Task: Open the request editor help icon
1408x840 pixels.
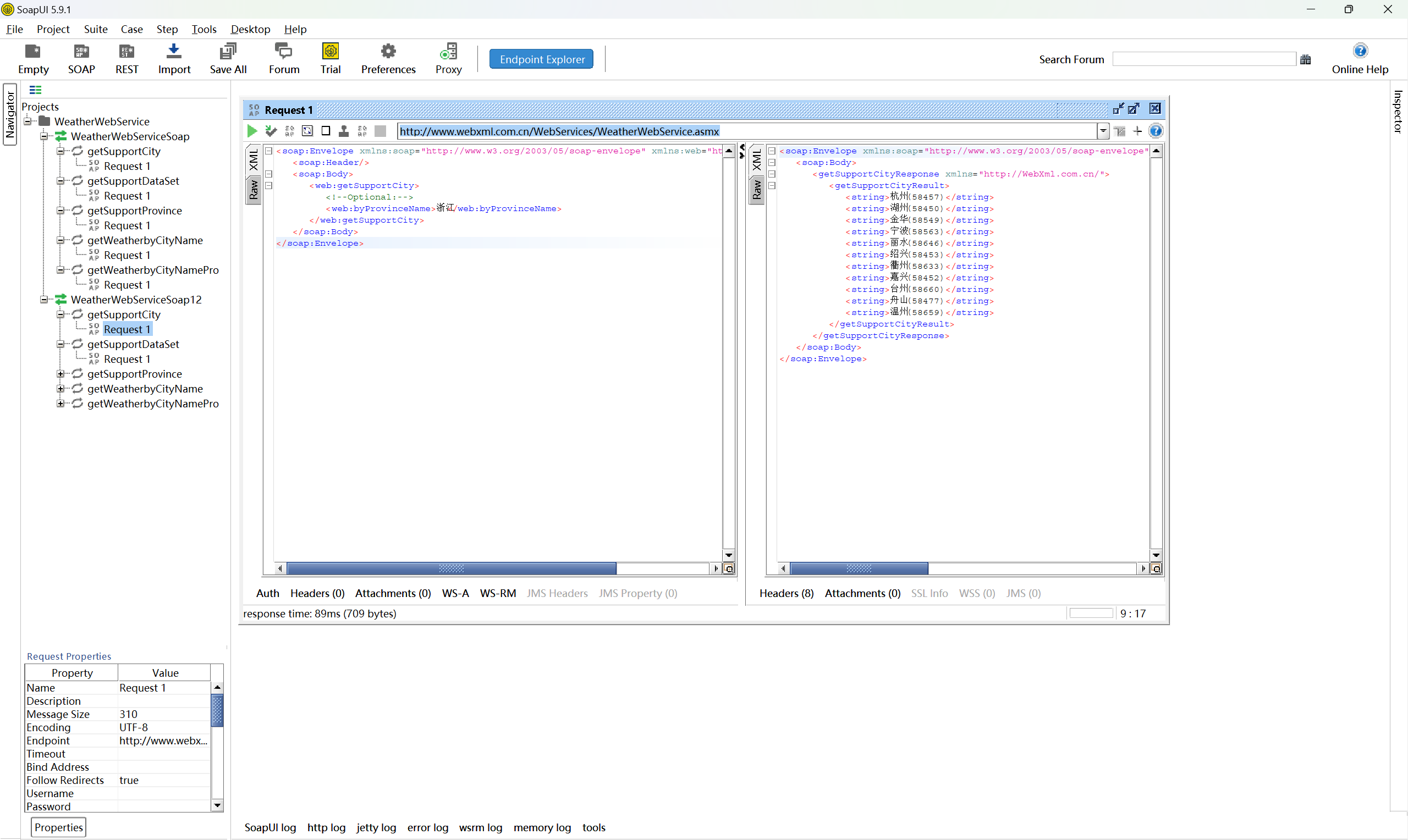Action: [x=1156, y=131]
